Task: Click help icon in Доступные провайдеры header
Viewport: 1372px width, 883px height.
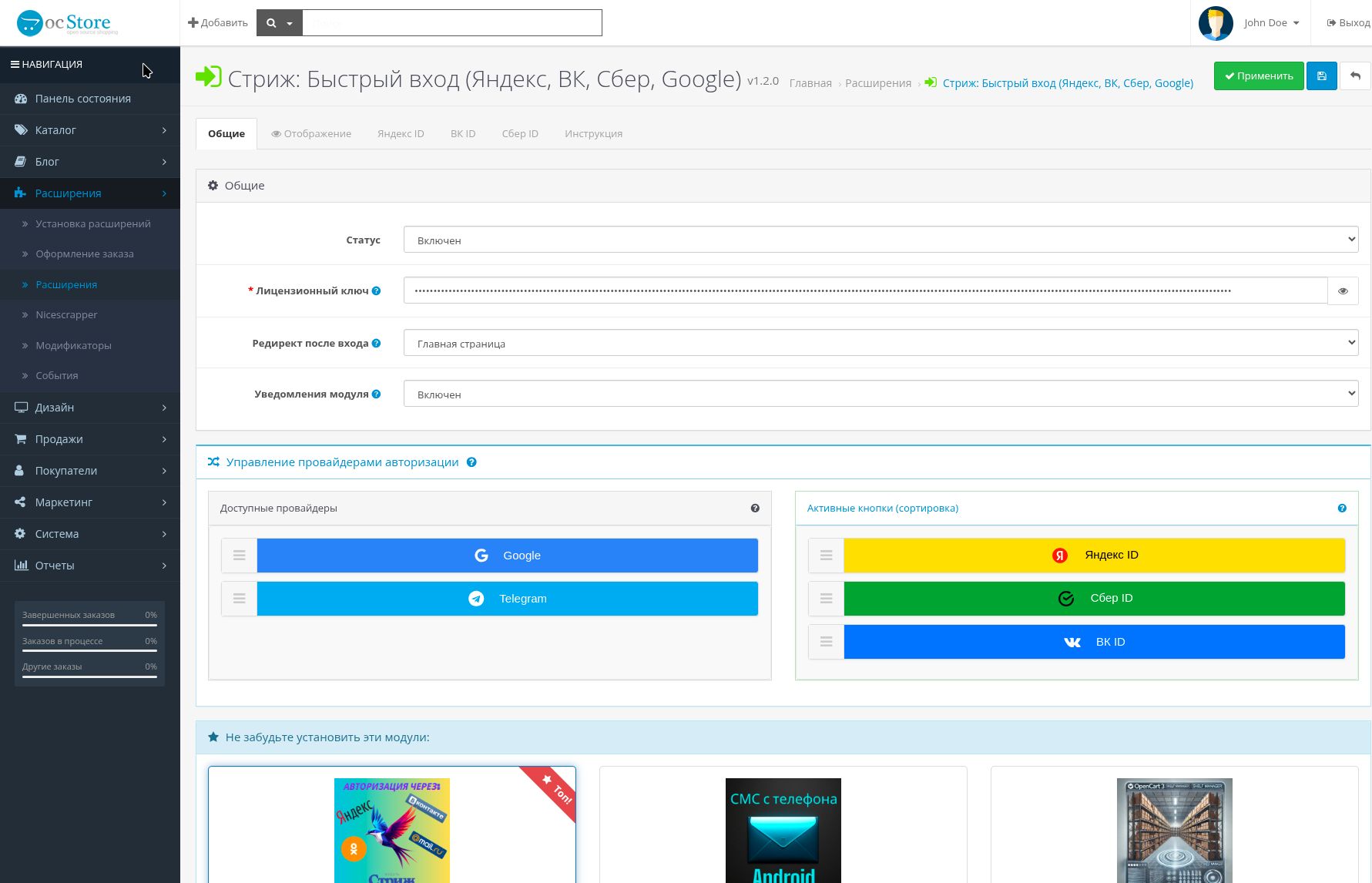Action: (755, 509)
